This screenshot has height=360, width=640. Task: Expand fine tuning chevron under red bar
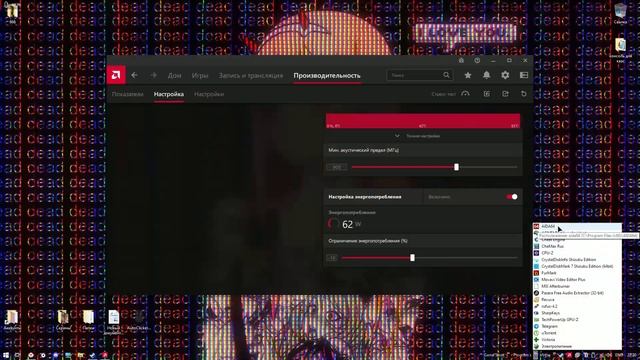coord(397,136)
